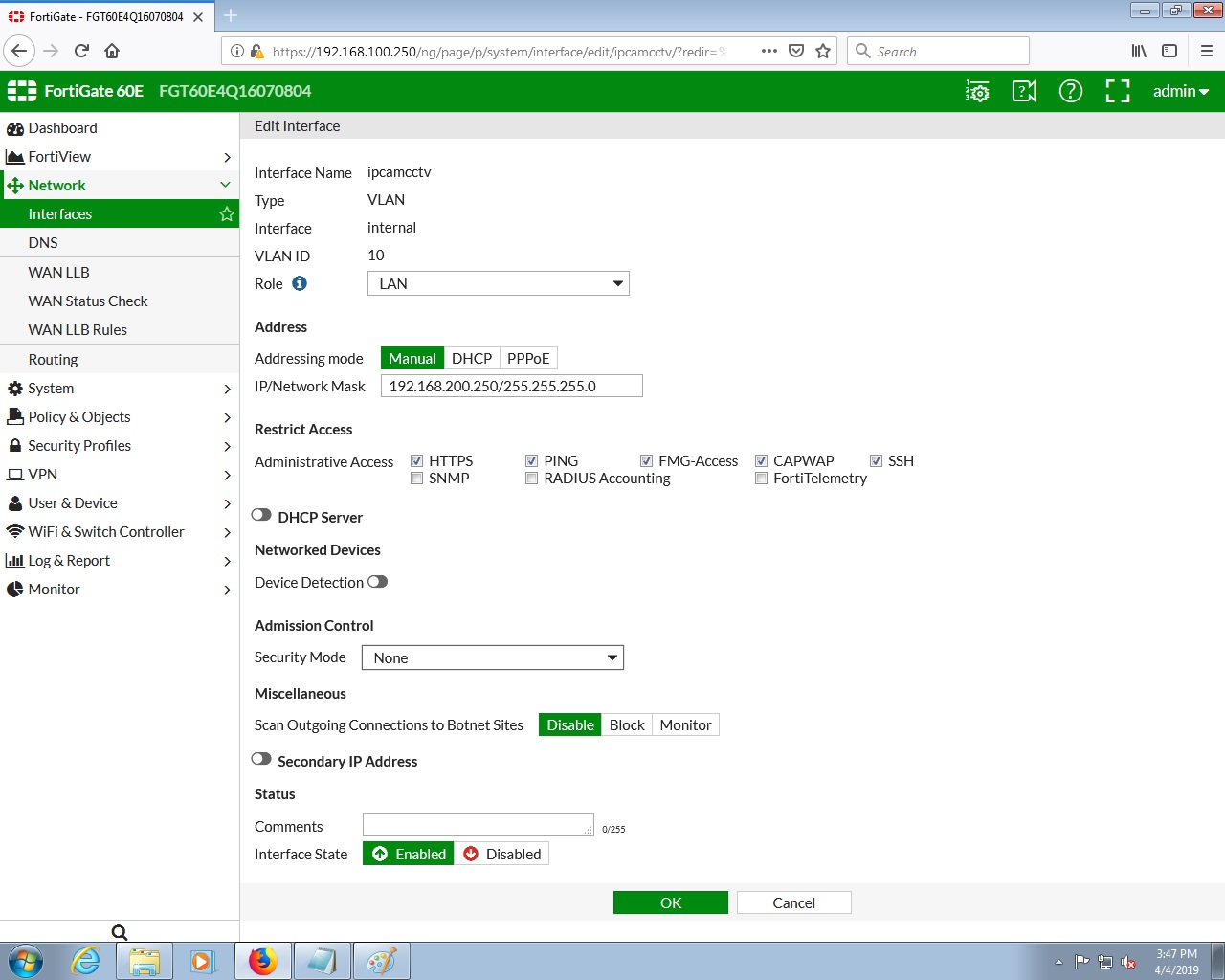Expand the FortiView menu chevron

coord(227,157)
